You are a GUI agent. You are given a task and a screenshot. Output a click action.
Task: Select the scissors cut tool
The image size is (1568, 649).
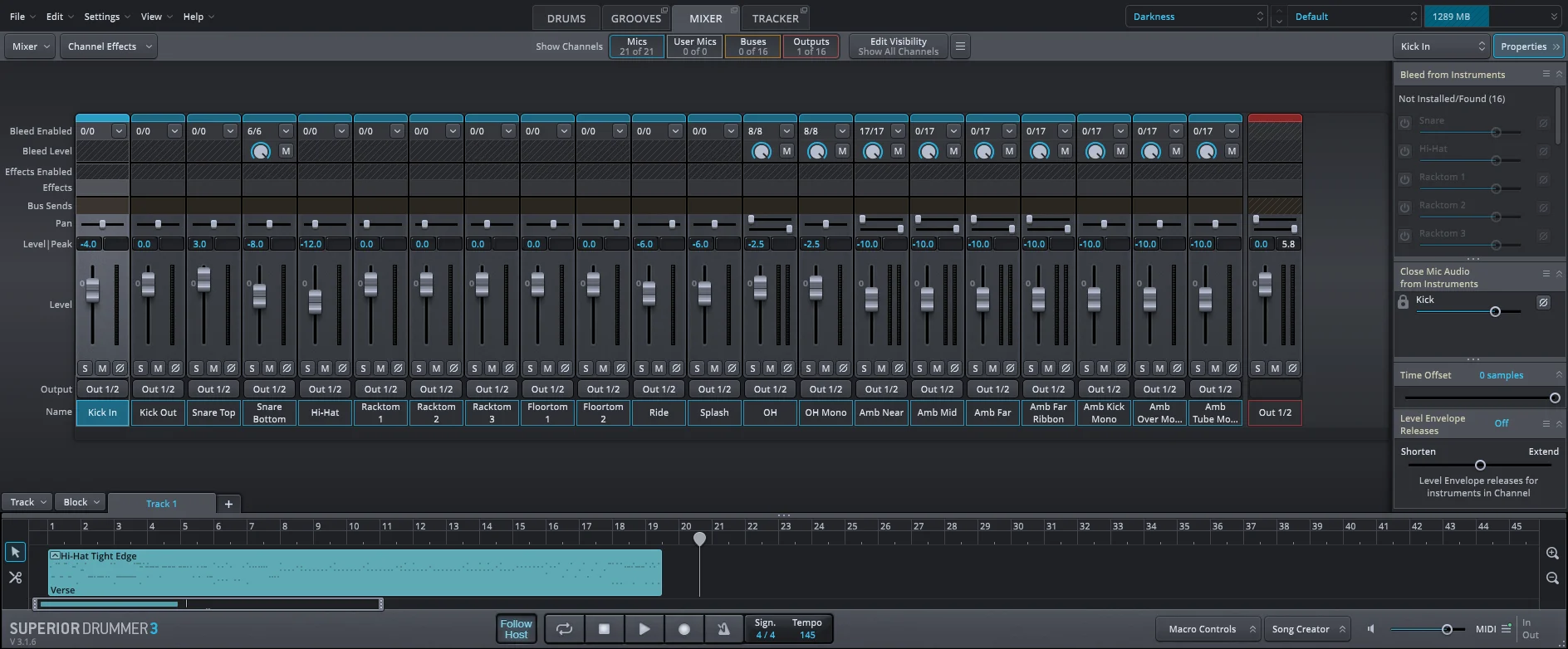click(x=15, y=577)
